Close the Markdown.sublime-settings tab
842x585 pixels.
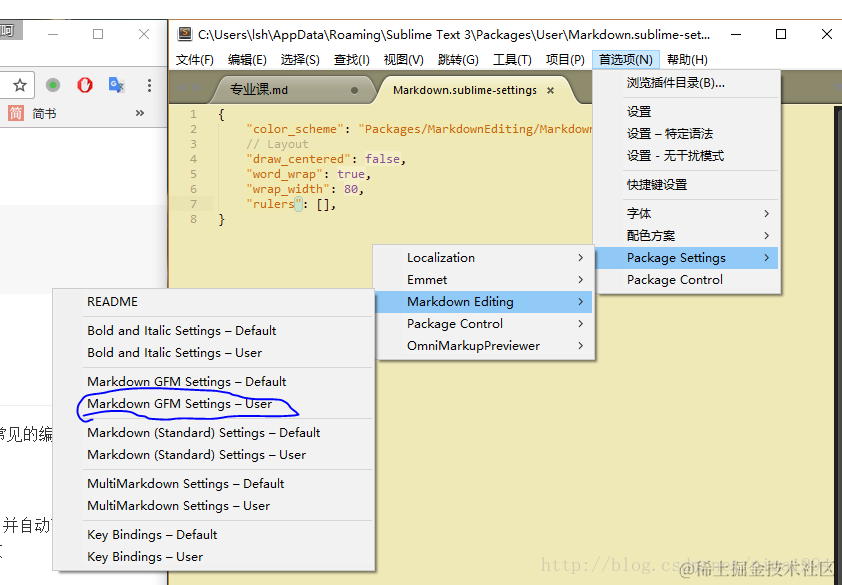pyautogui.click(x=550, y=90)
